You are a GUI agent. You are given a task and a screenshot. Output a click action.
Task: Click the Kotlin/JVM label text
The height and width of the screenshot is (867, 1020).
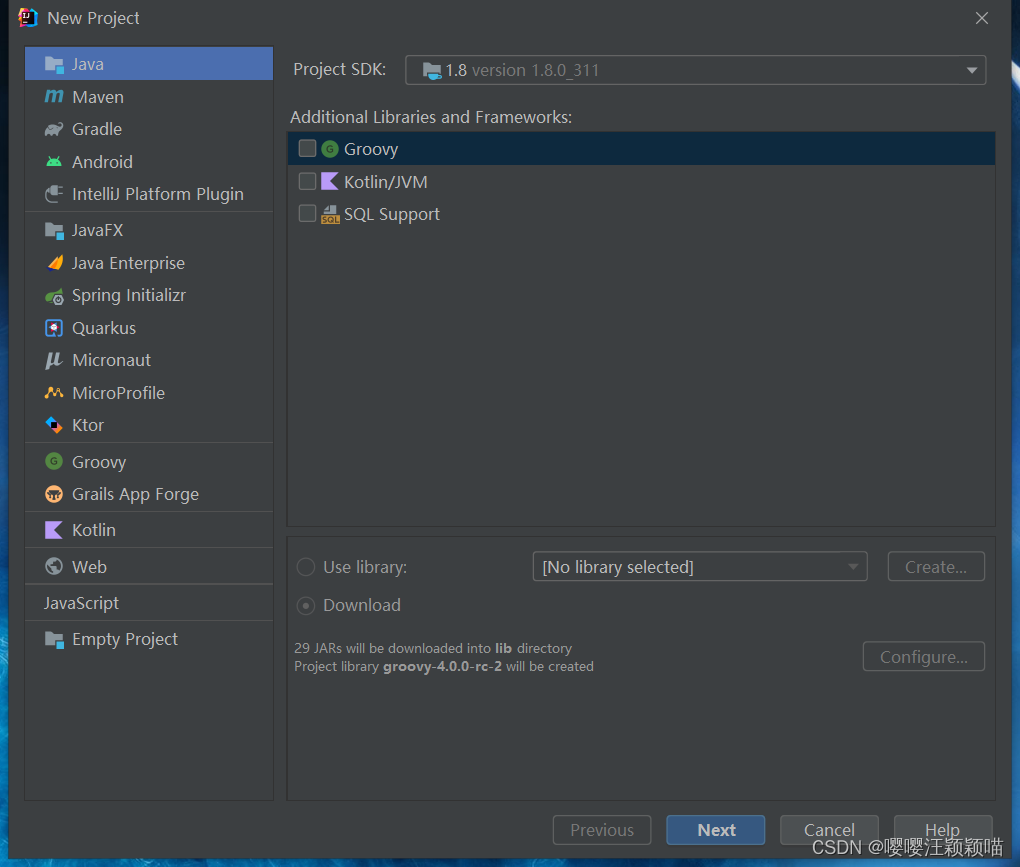point(386,182)
